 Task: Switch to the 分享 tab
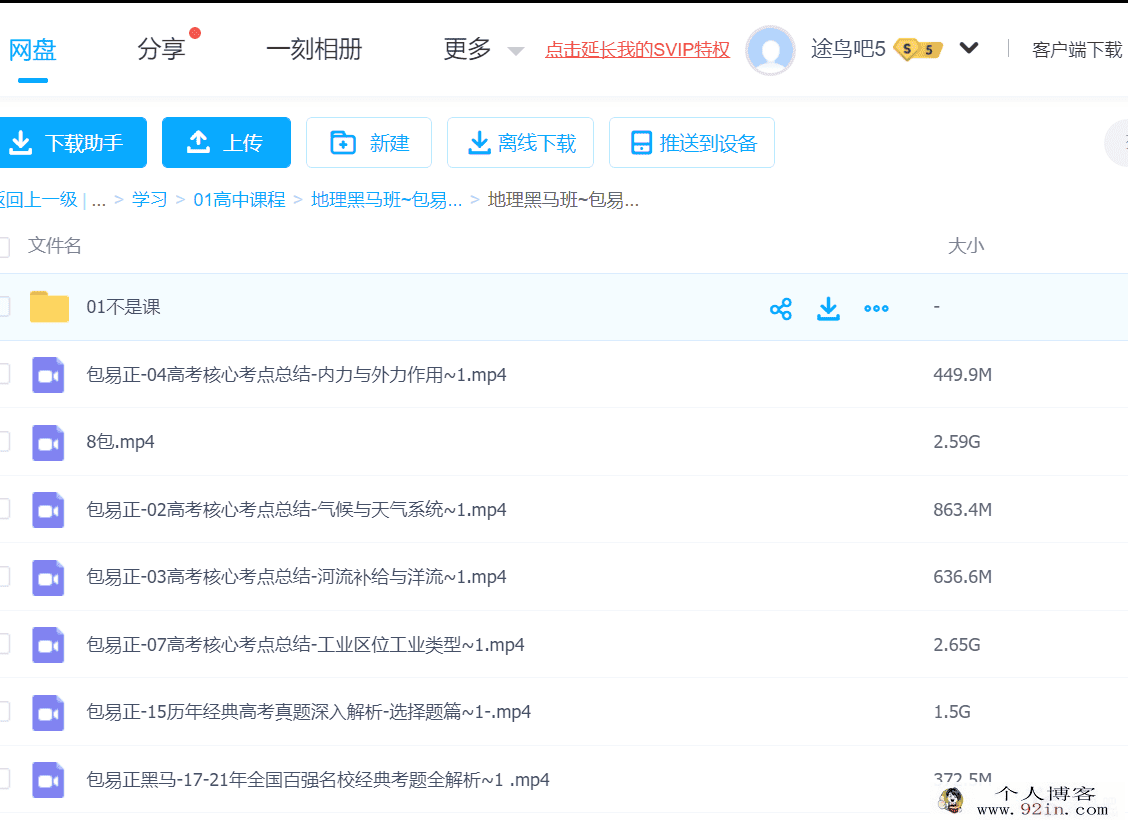click(x=161, y=49)
